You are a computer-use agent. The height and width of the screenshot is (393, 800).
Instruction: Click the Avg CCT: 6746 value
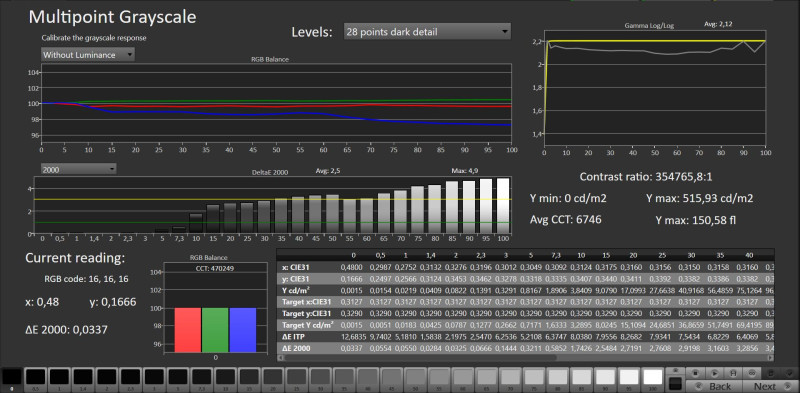pyautogui.click(x=566, y=219)
